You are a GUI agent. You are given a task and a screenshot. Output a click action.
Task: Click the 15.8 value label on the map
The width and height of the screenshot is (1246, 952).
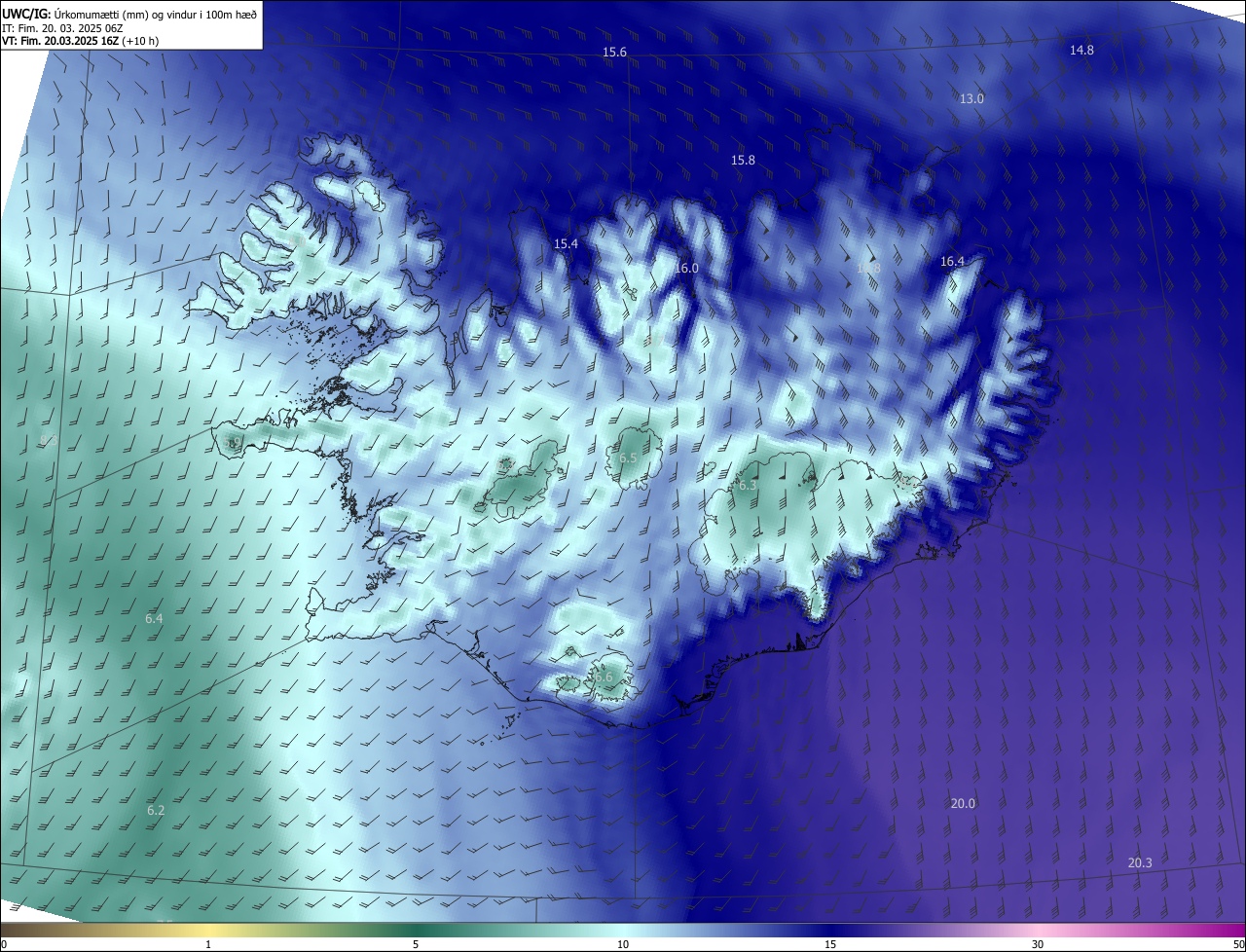tap(743, 161)
